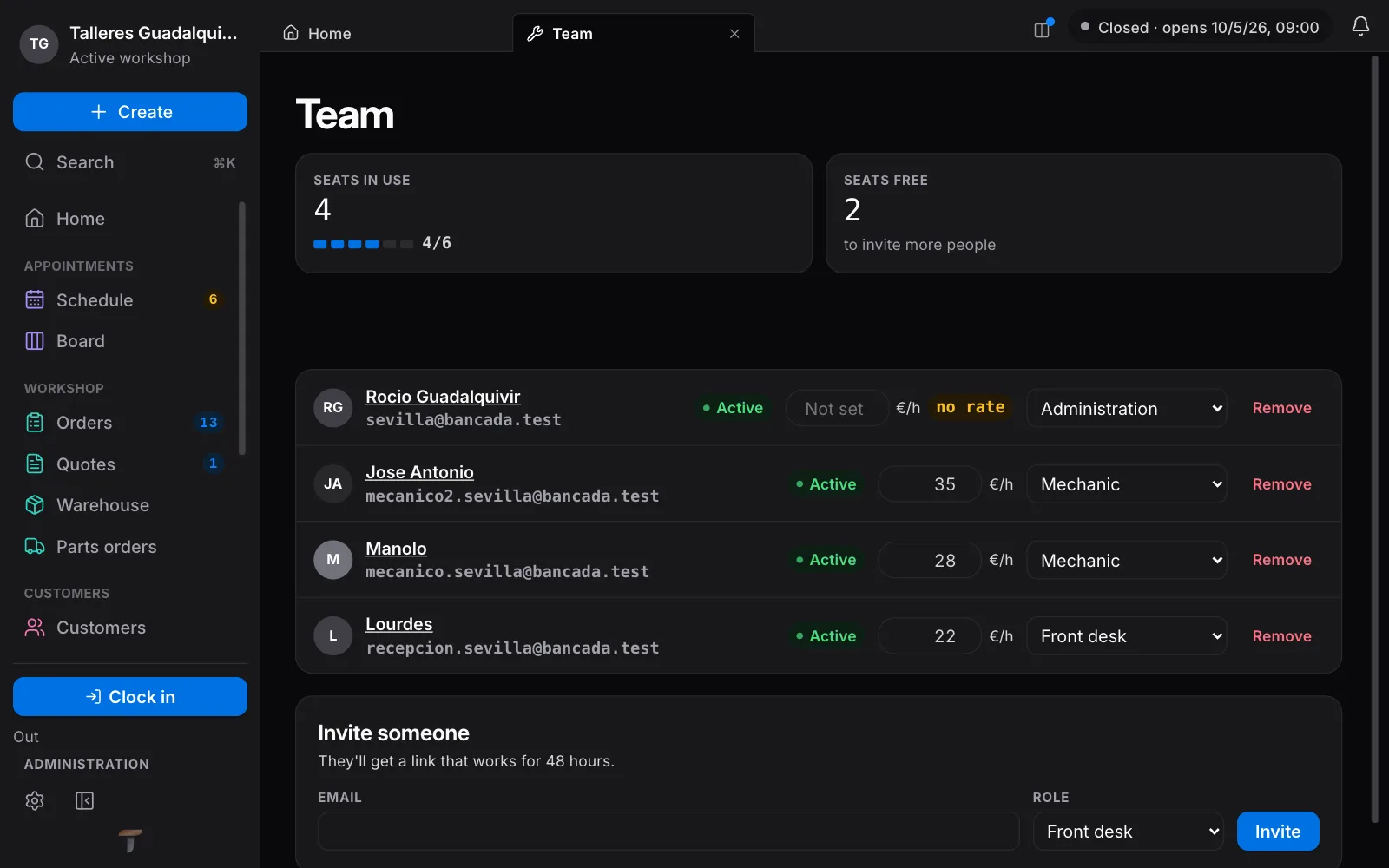Viewport: 1389px width, 868px height.
Task: Click the invite Email input field
Action: (x=668, y=832)
